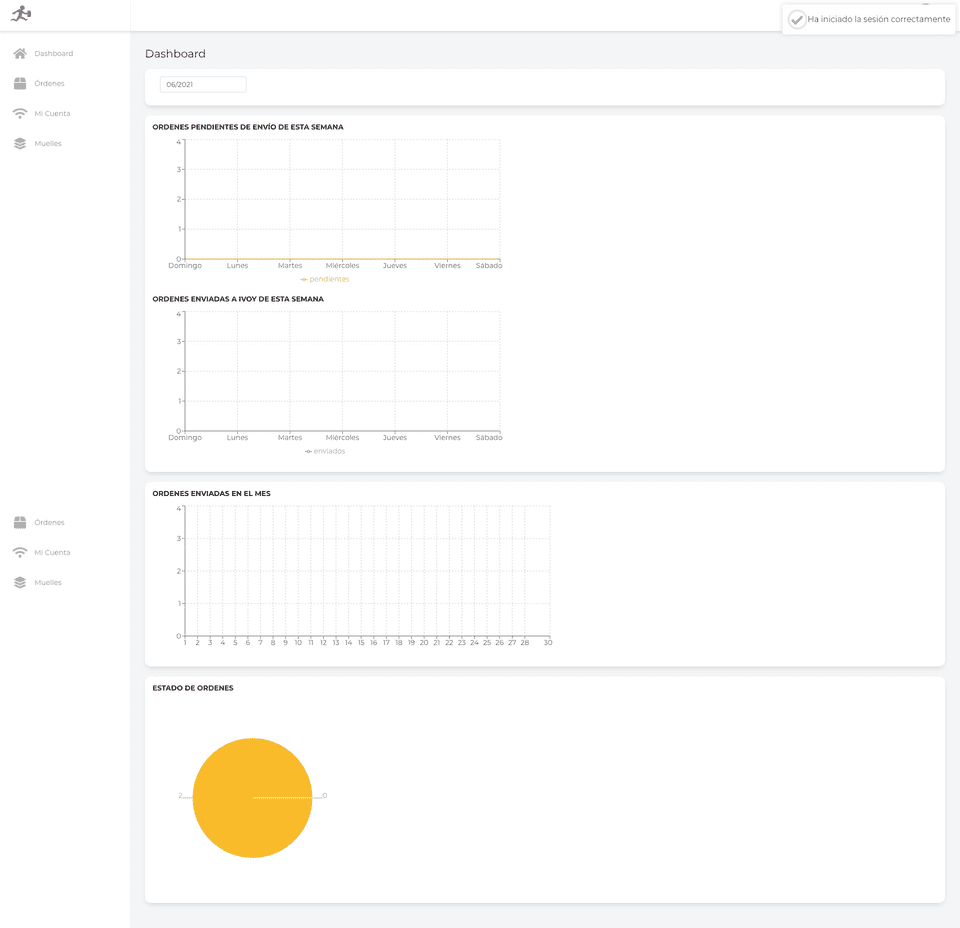This screenshot has height=928, width=960.
Task: Click the checkmark icon in the login notification
Action: click(797, 19)
